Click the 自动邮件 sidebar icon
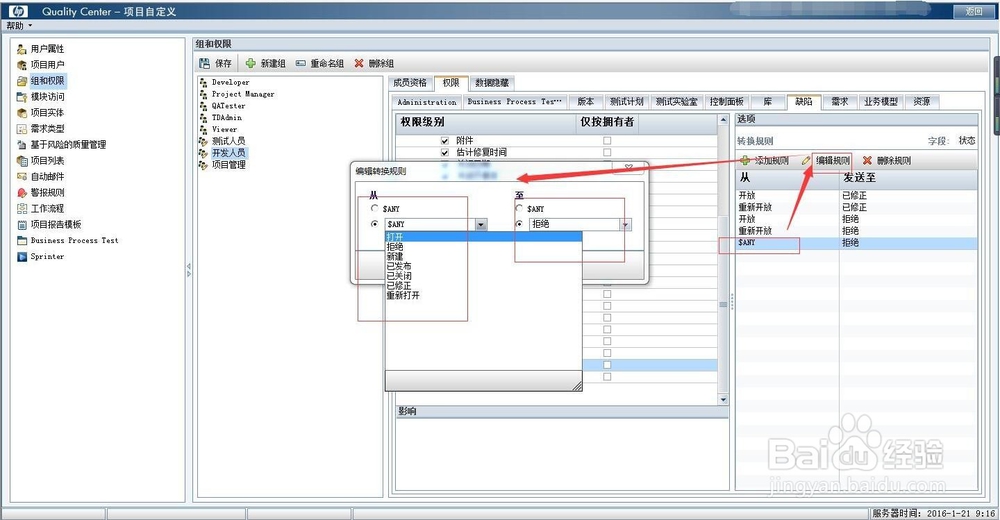Screen dimensions: 1000x520 coord(22,176)
